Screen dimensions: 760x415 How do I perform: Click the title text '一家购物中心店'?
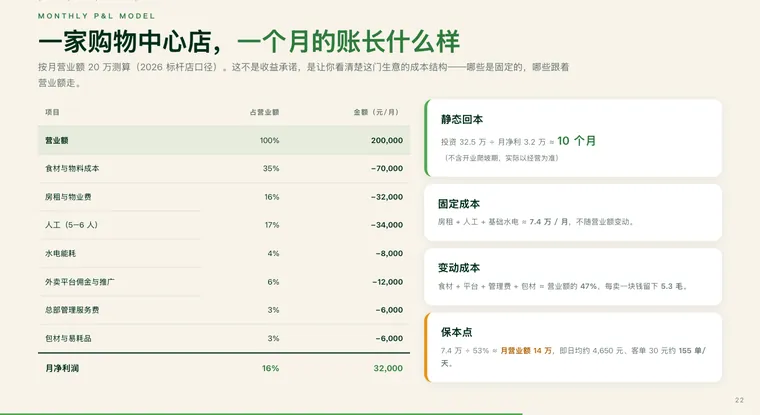125,42
